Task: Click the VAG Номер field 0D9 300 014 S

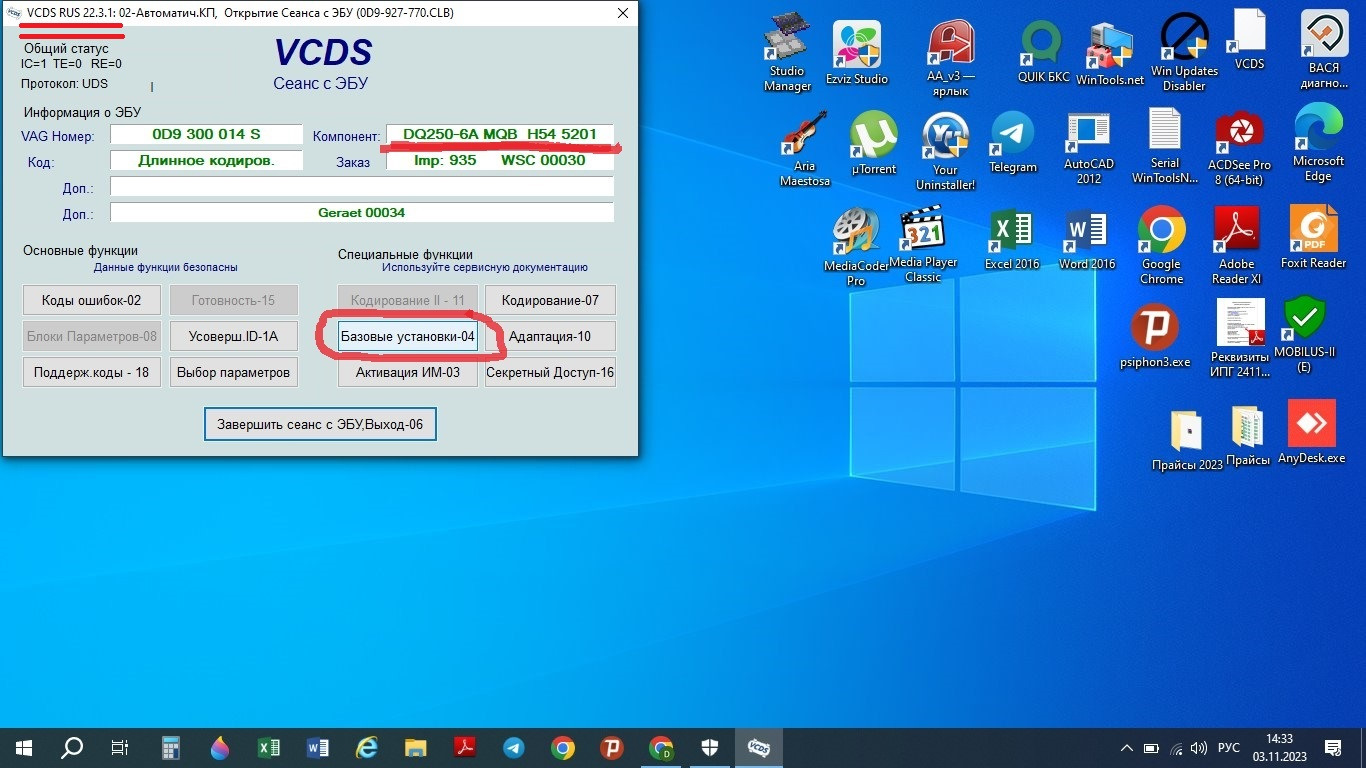Action: point(206,134)
